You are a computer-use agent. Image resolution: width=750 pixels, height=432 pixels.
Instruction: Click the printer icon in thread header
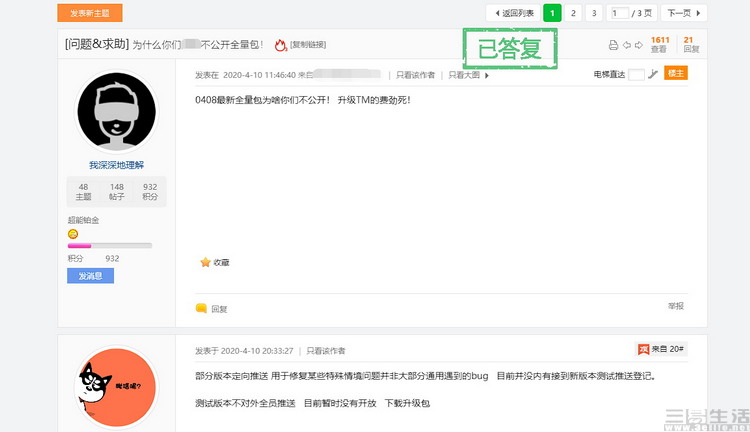click(x=613, y=45)
